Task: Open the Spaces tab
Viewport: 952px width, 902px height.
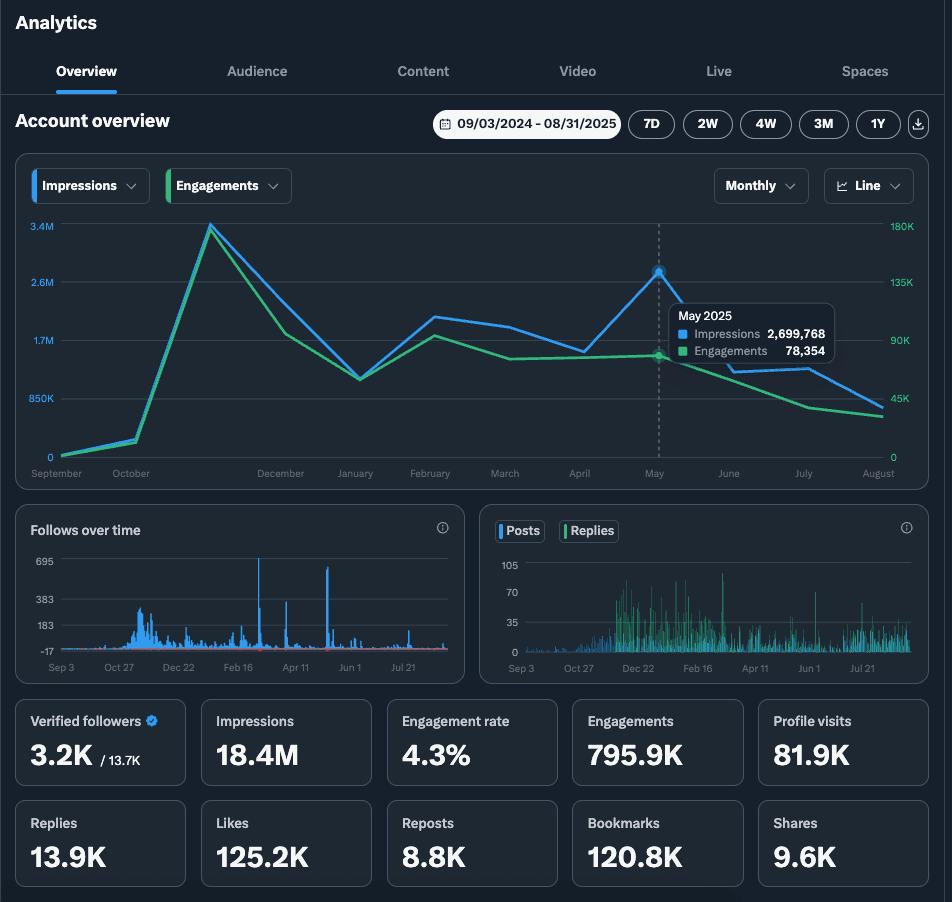Action: (x=864, y=71)
